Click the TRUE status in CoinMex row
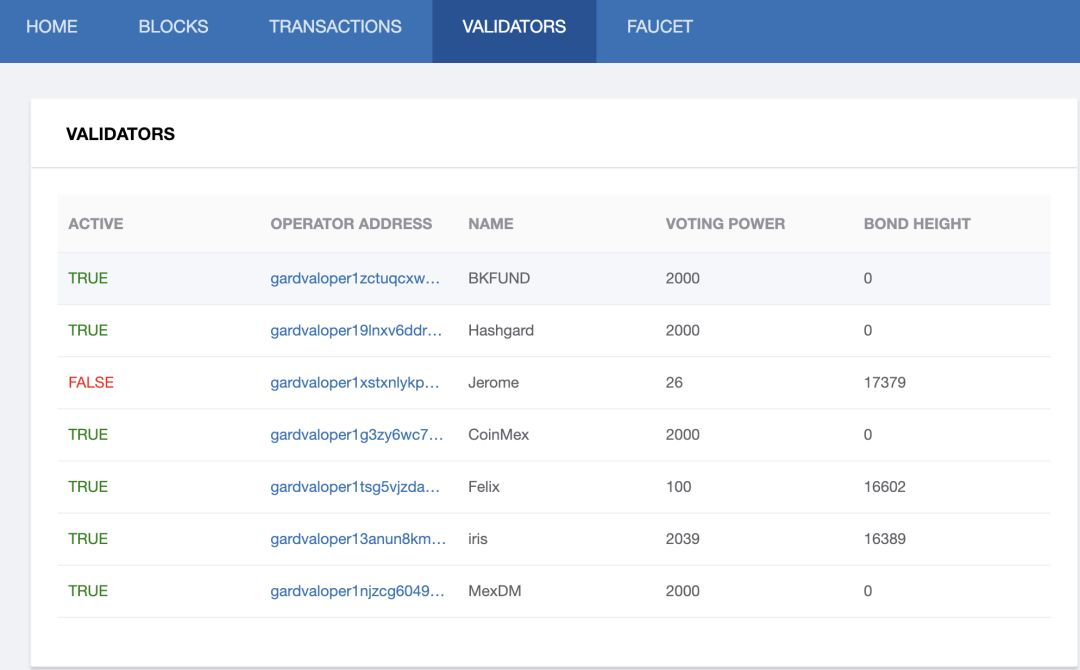 88,435
